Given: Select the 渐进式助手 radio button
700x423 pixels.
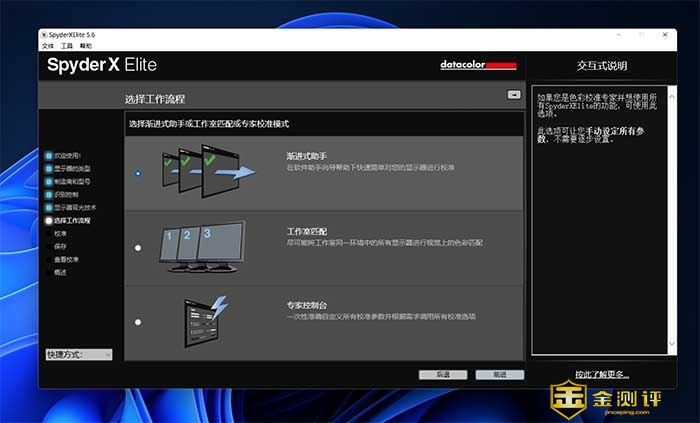Looking at the screenshot, I should pos(138,173).
